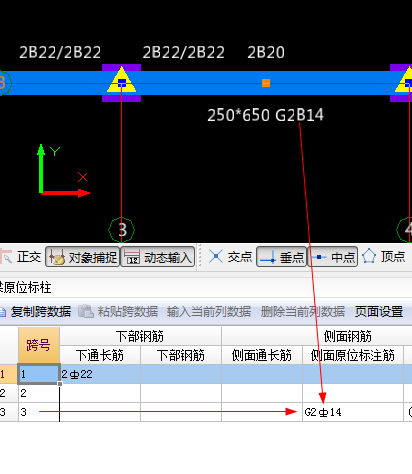The image size is (412, 474).
Task: Select span number cell in row 1
Action: tap(39, 374)
